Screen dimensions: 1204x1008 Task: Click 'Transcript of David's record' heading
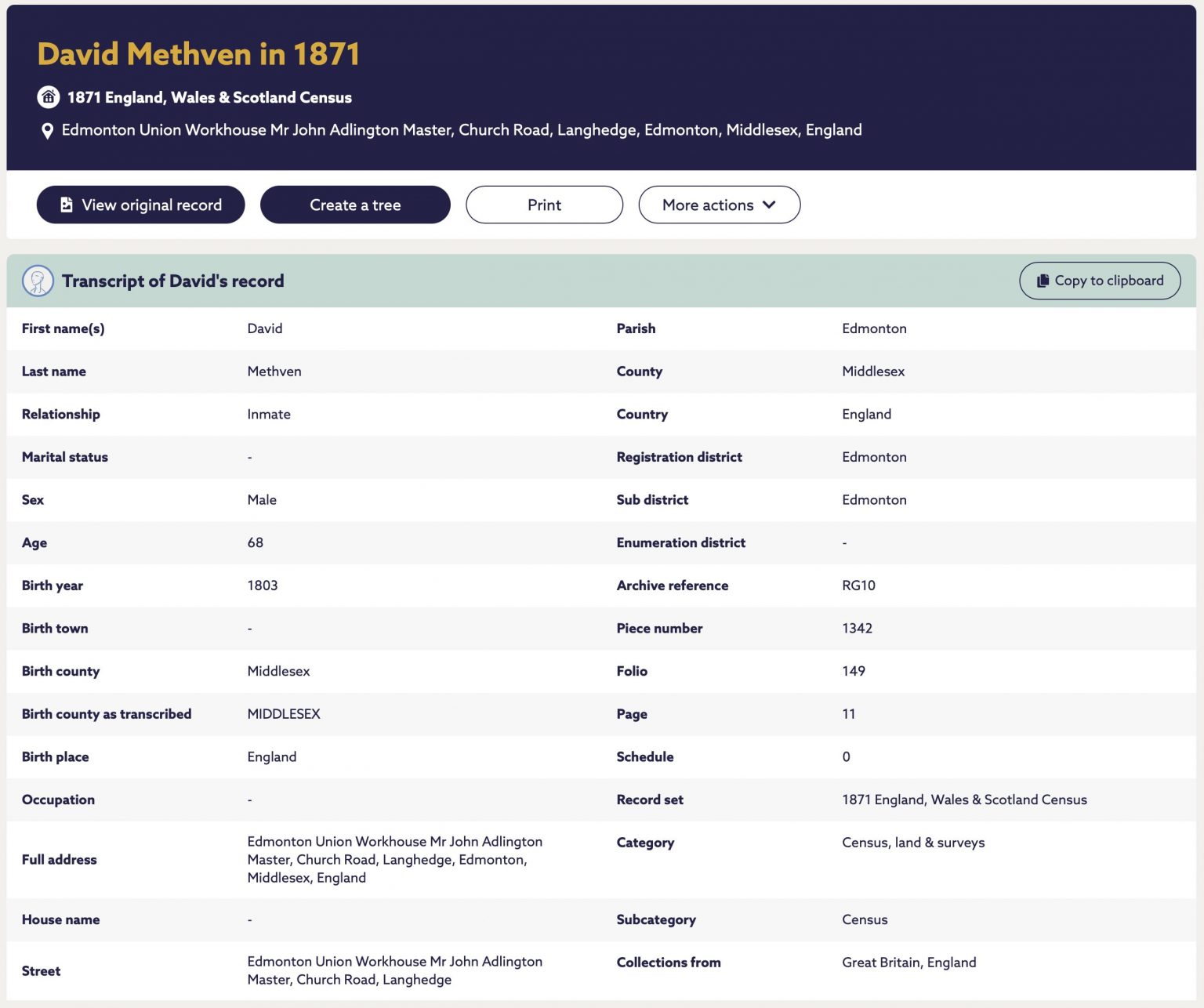pos(173,281)
